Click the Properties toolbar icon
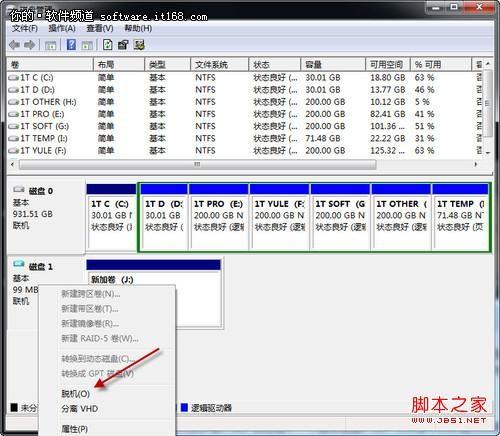500x436 pixels. pos(123,45)
